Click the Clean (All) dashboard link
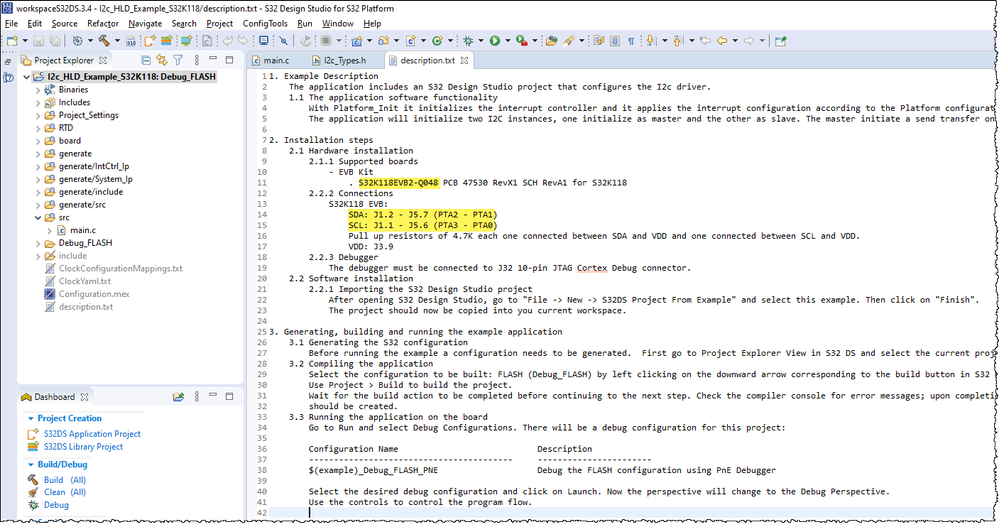The width and height of the screenshot is (999, 525). click(x=65, y=492)
